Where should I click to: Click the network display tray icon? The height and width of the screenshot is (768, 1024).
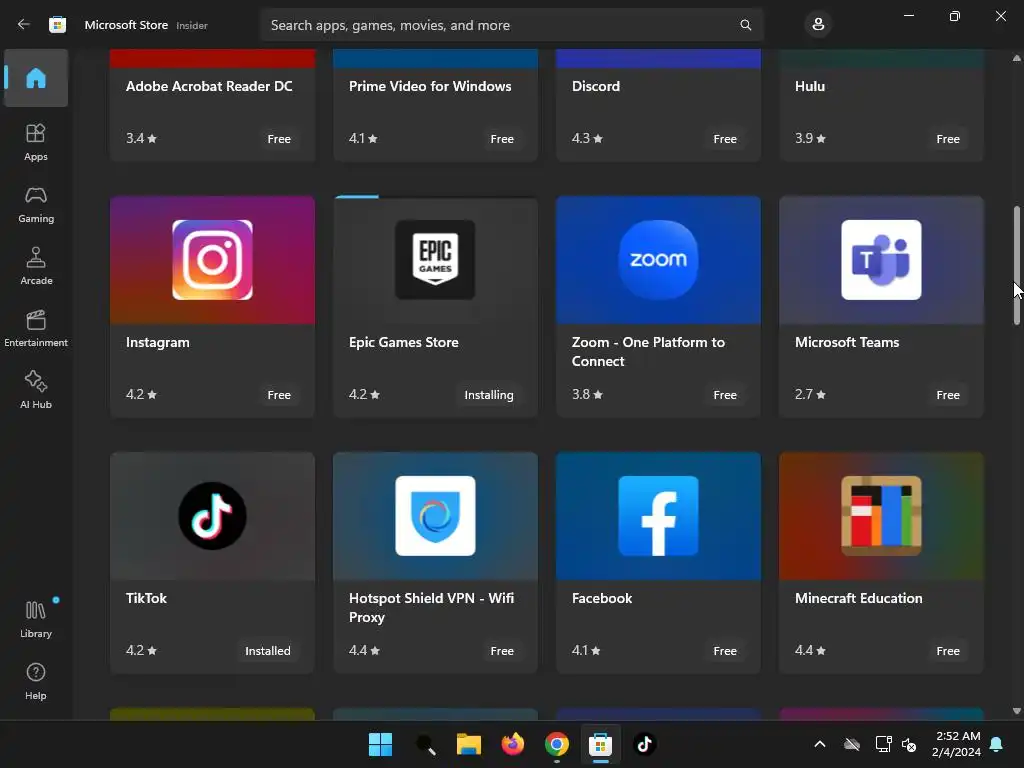click(x=883, y=744)
